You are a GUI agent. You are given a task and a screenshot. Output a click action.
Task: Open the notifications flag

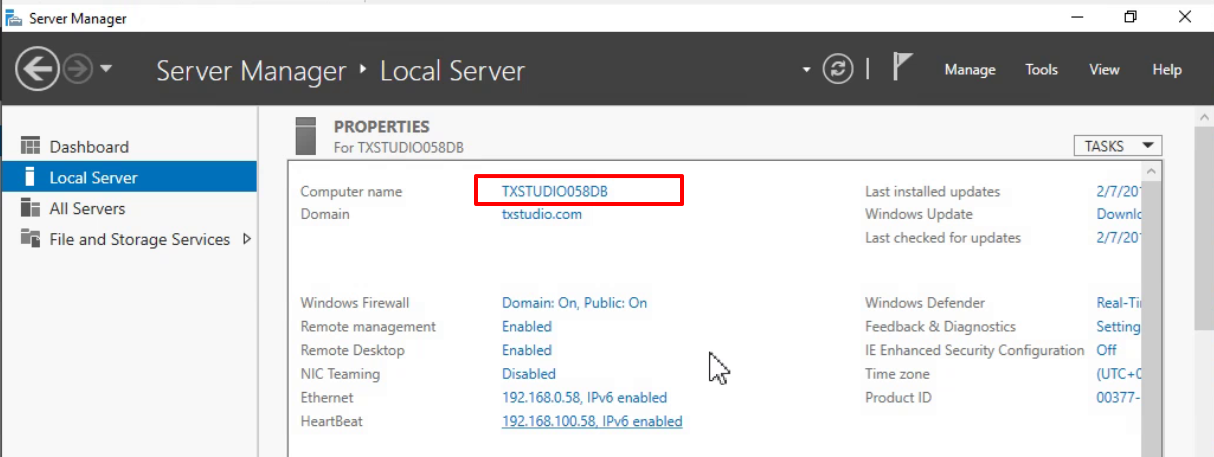(901, 68)
